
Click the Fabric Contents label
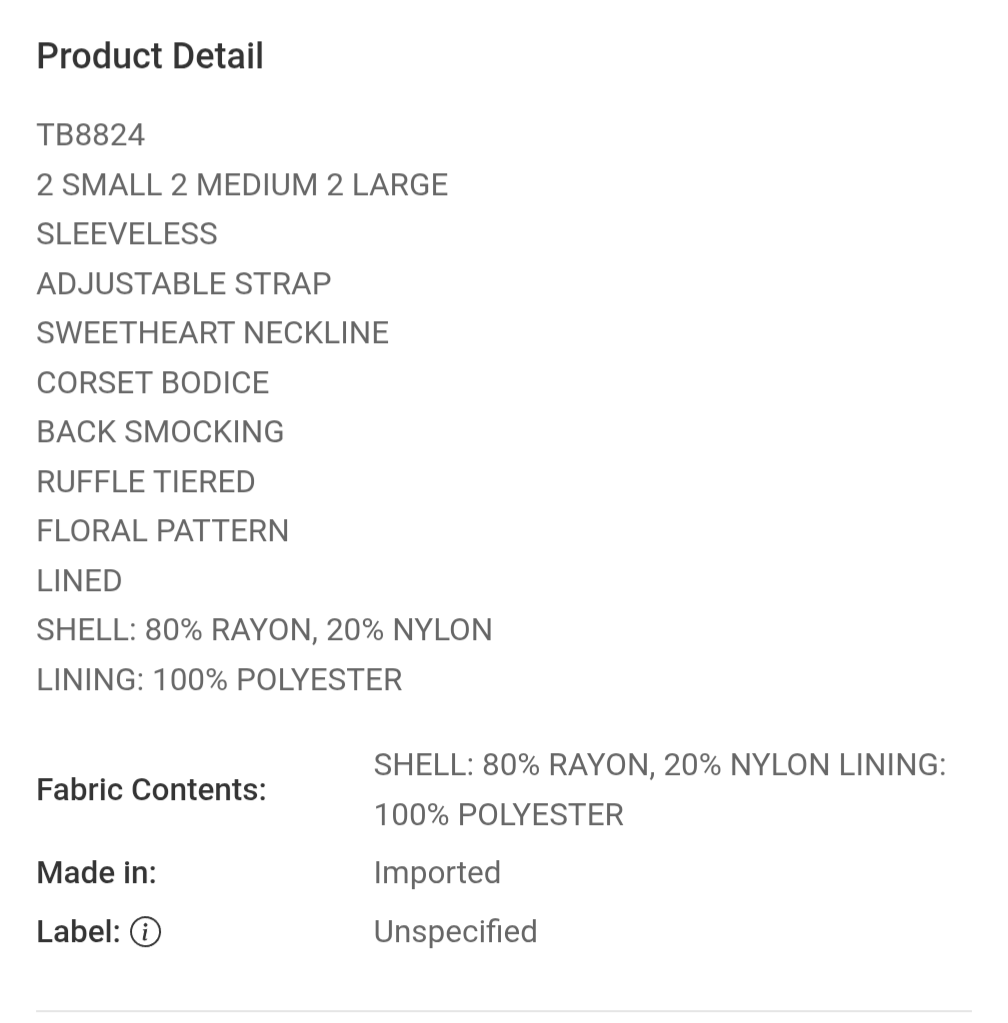click(151, 789)
